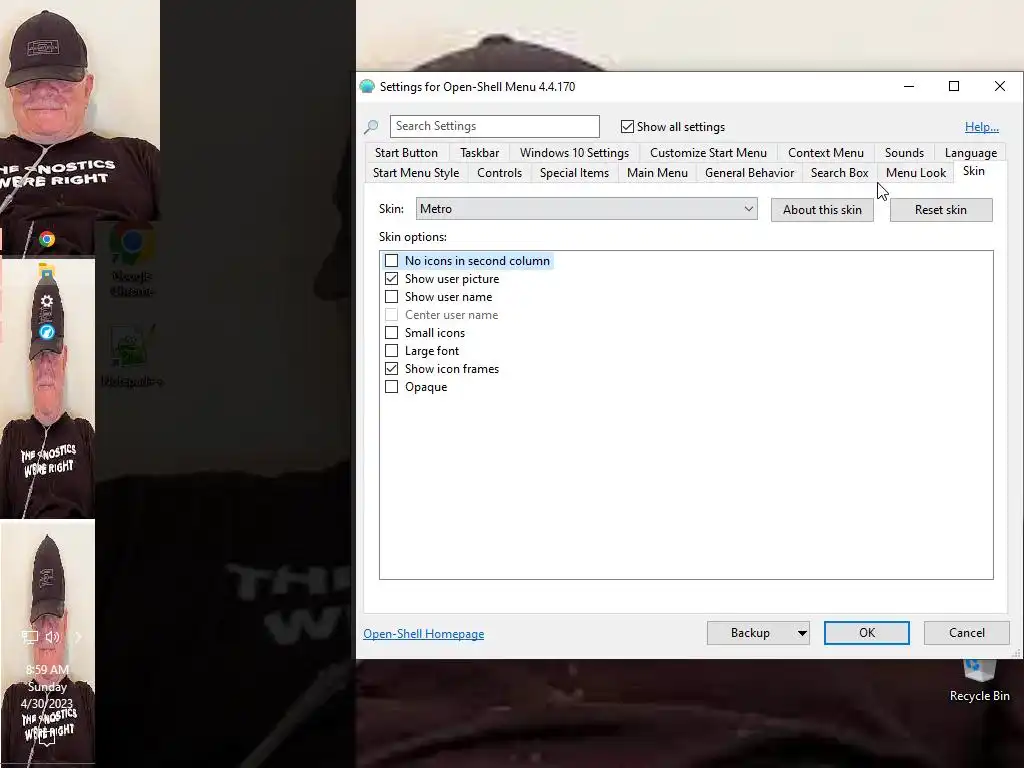This screenshot has width=1024, height=768.
Task: Open the action center notification icon
Action: click(x=47, y=739)
